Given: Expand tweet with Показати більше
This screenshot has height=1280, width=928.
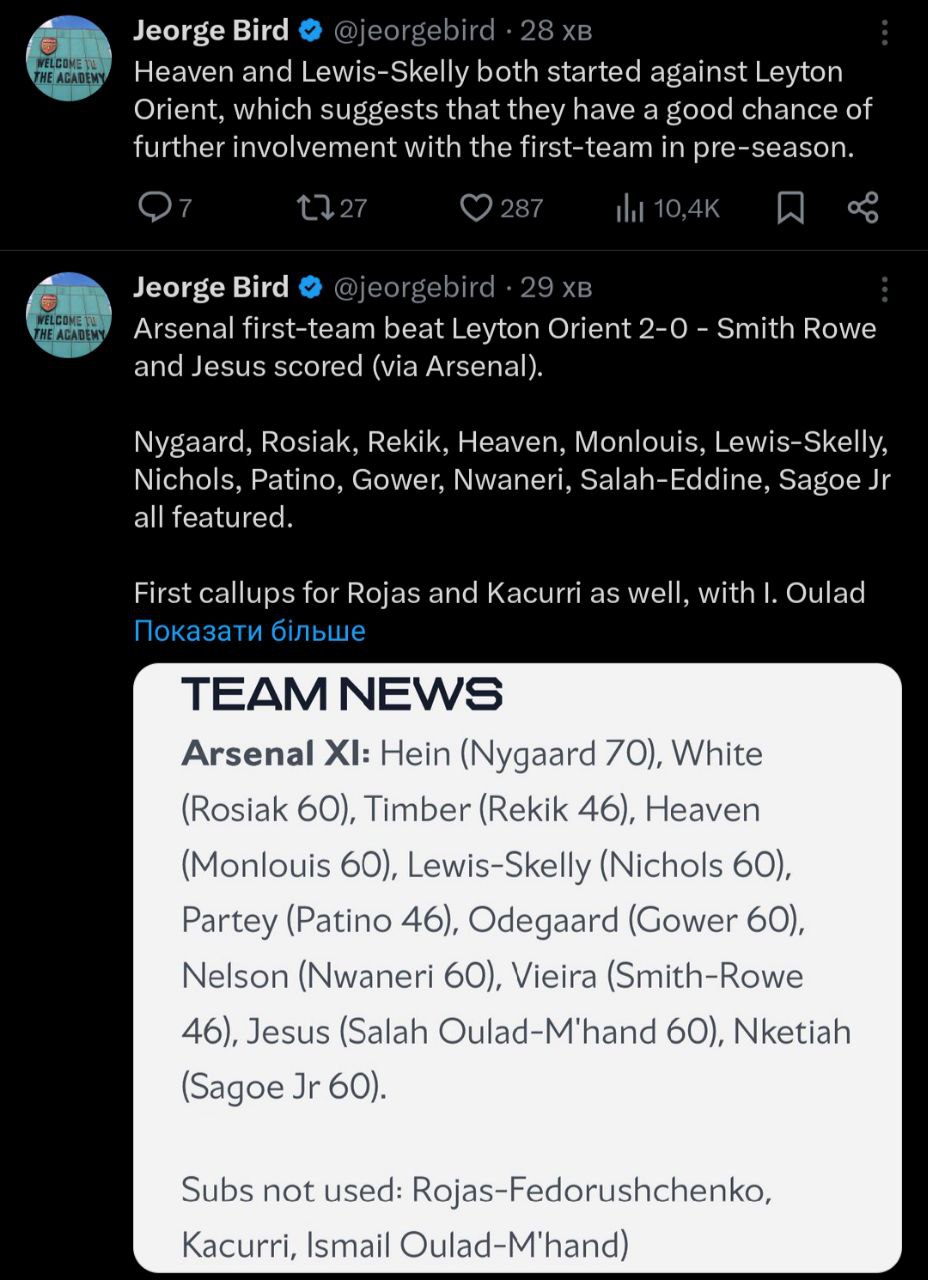Looking at the screenshot, I should click(250, 631).
